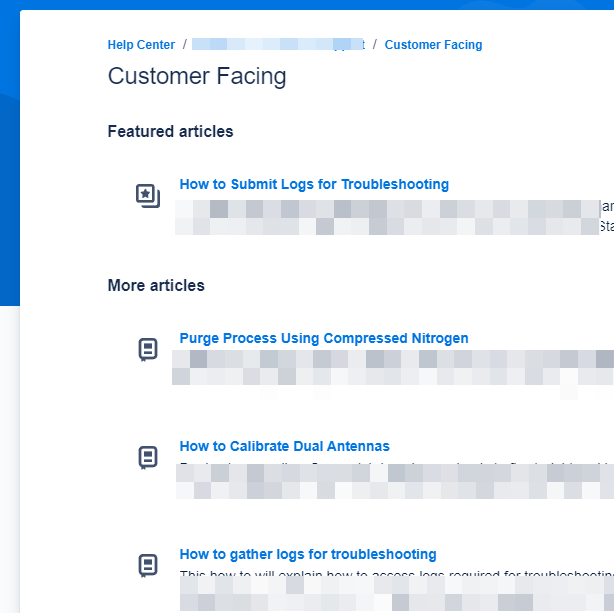Open How to Calibrate Dual Antennas article
This screenshot has width=614, height=613.
[x=284, y=446]
